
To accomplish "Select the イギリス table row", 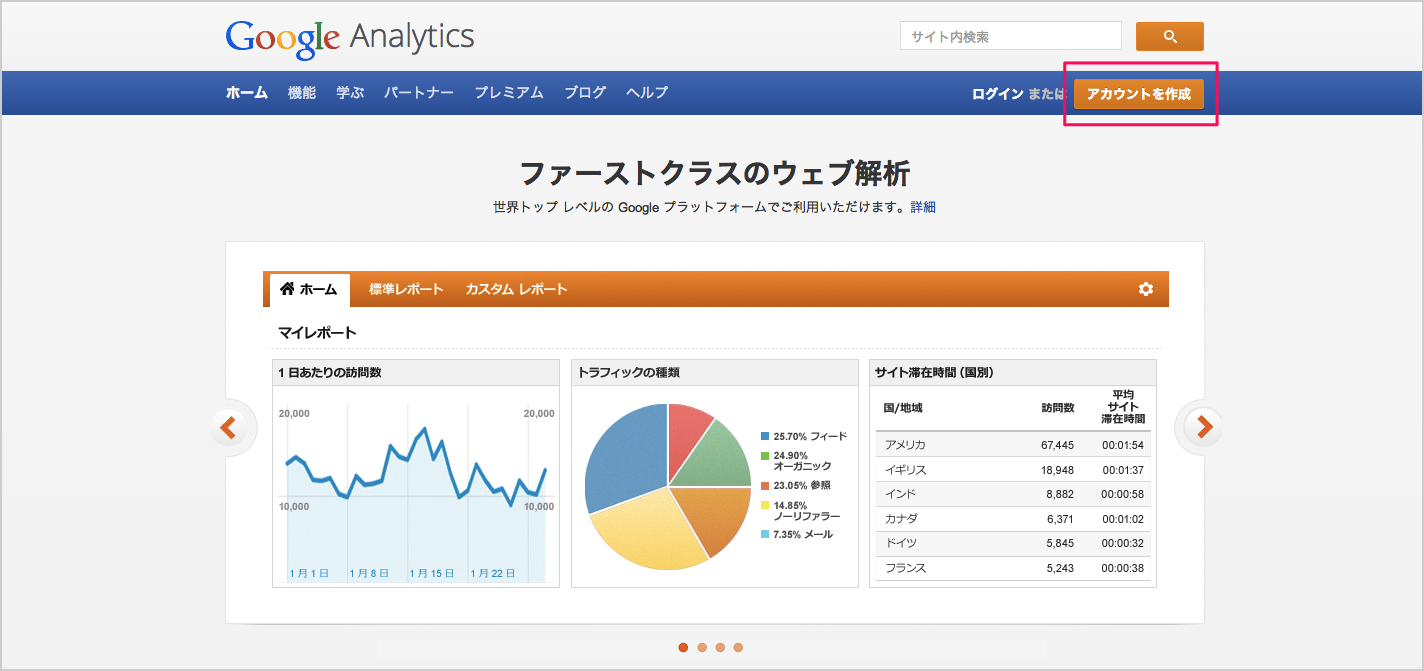I will pyautogui.click(x=1015, y=470).
